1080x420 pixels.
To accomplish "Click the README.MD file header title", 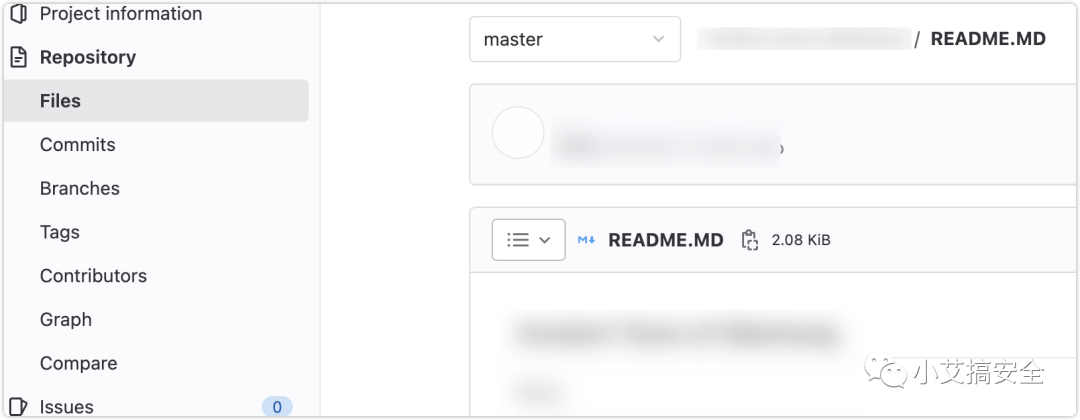I will [x=666, y=240].
